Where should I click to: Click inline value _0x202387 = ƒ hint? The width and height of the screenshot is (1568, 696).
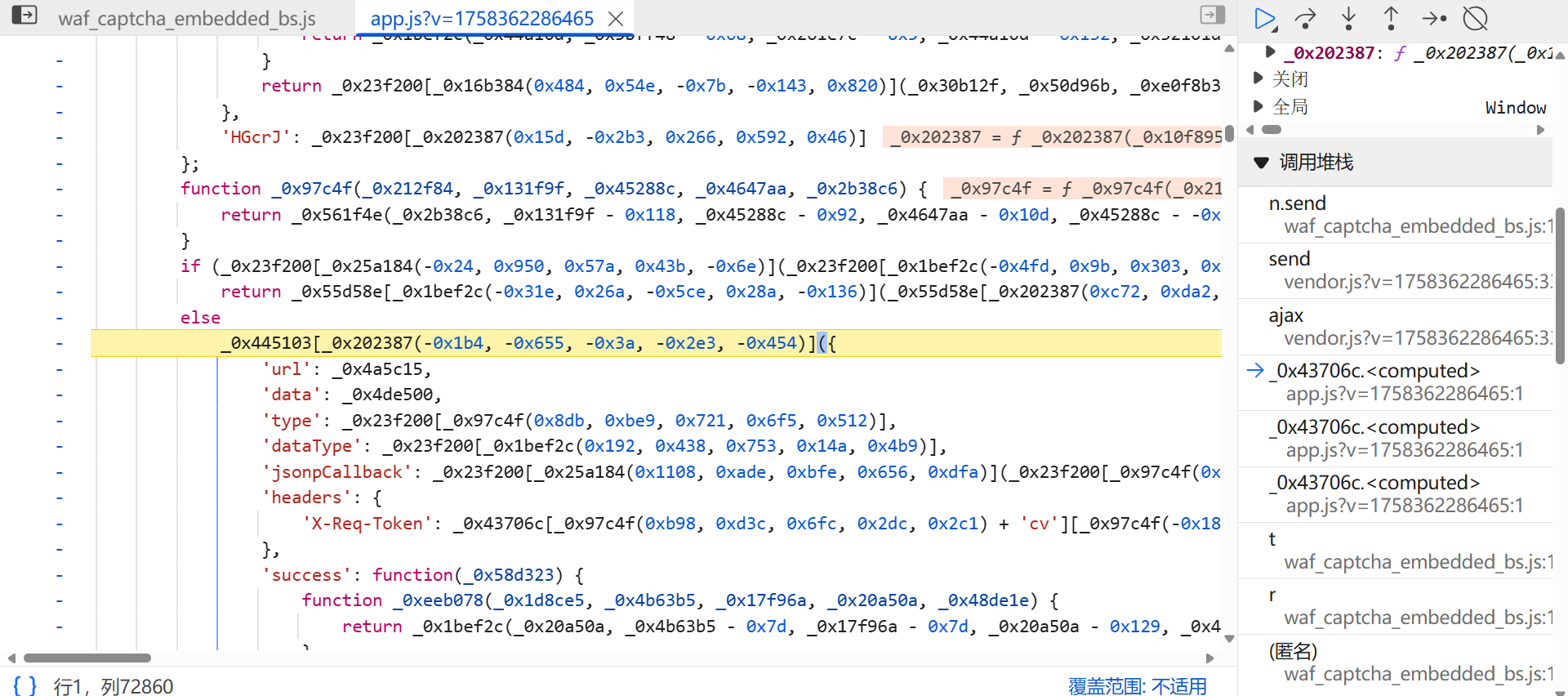(x=1052, y=136)
